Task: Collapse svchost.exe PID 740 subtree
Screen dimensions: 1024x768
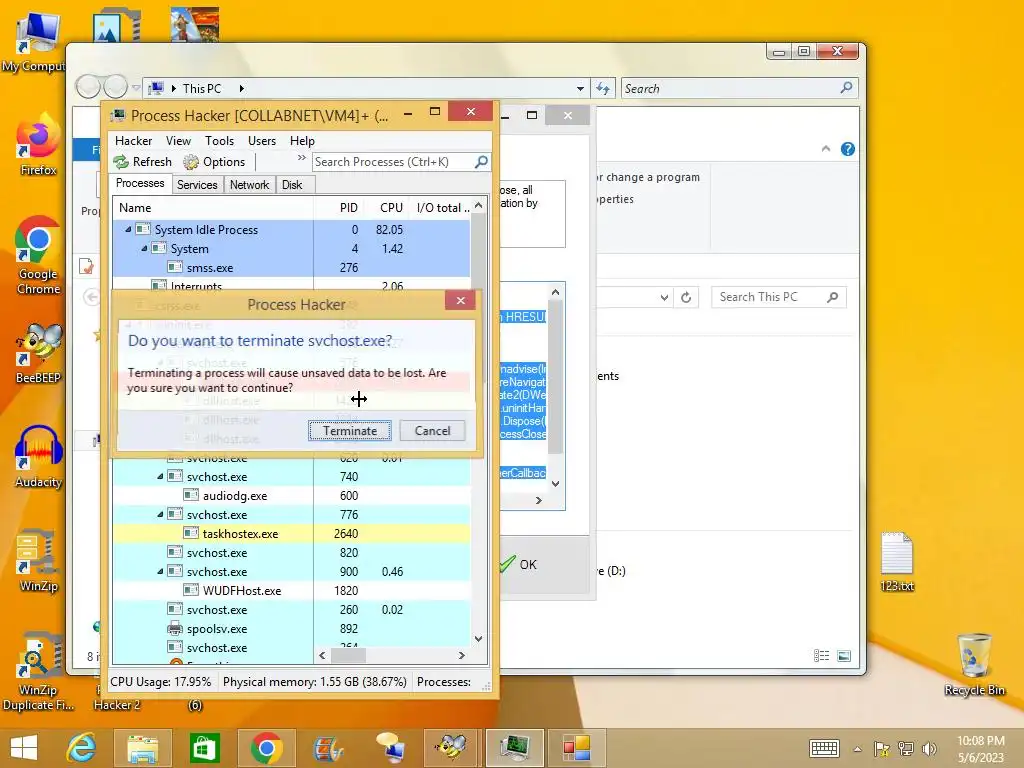Action: click(160, 476)
